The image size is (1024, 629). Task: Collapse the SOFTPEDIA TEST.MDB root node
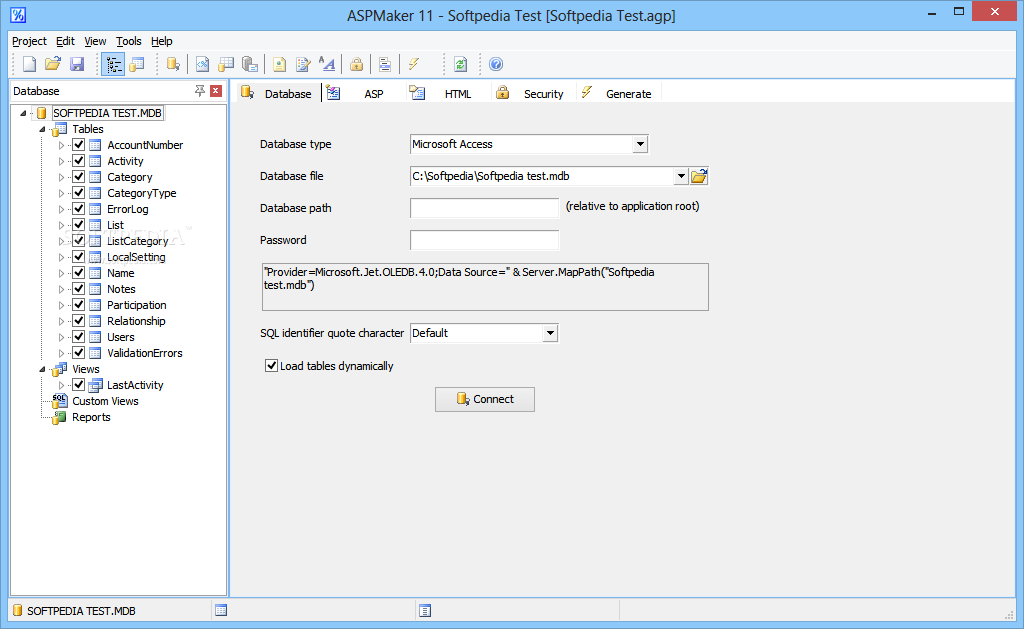[x=24, y=113]
